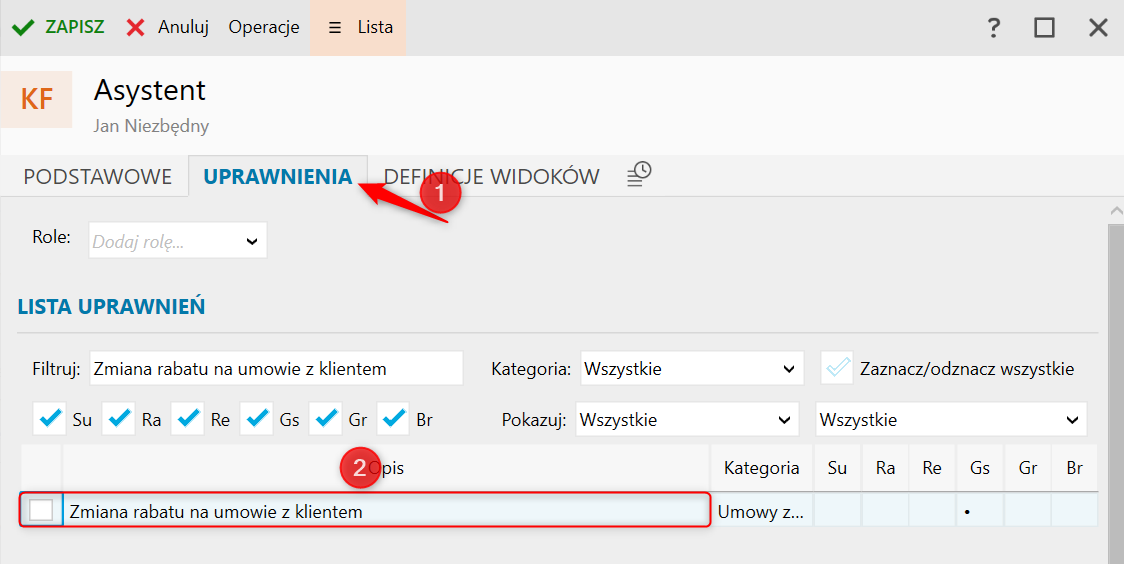Check the Zmiana rabatu row checkbox
Image resolution: width=1124 pixels, height=564 pixels.
[41, 510]
